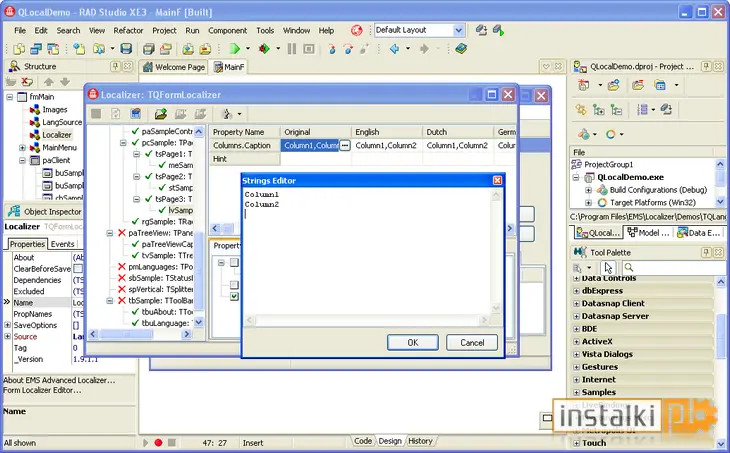Click the Open file toolbar icon

(x=98, y=49)
